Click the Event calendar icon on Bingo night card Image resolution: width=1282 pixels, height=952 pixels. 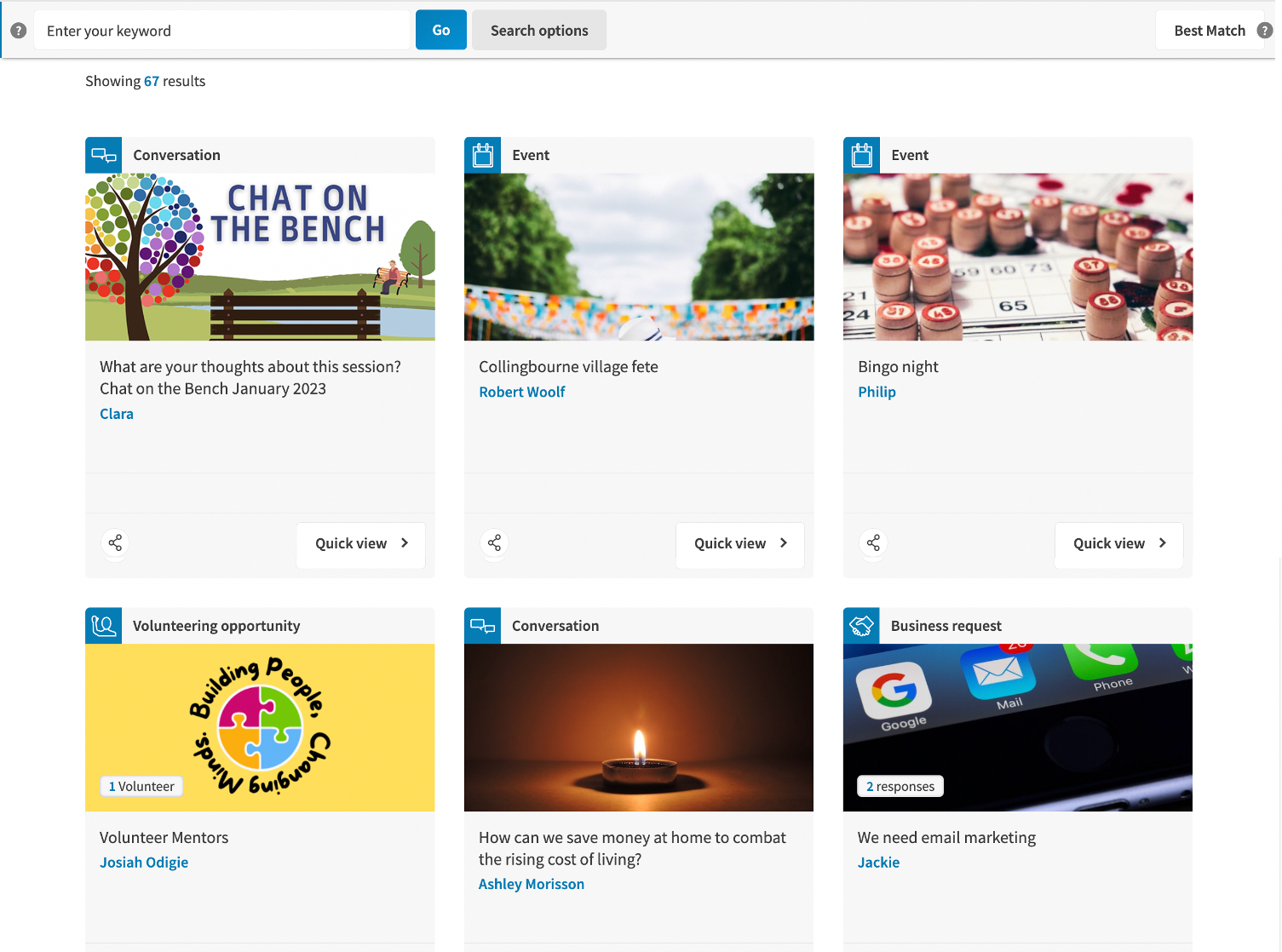pyautogui.click(x=861, y=155)
